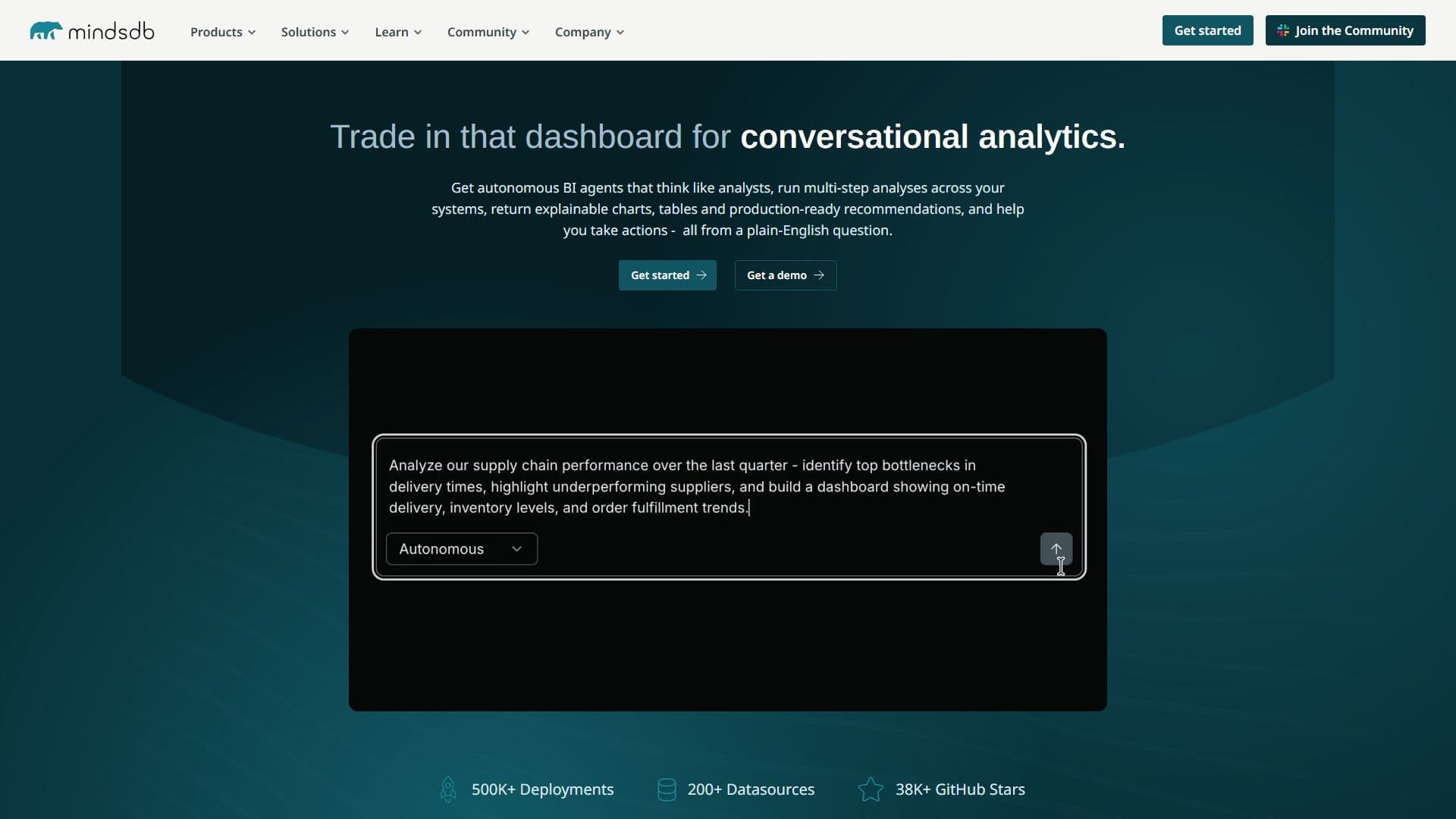Submit the prompt with the up-arrow button
Screen dimensions: 1456x819
coord(1056,549)
